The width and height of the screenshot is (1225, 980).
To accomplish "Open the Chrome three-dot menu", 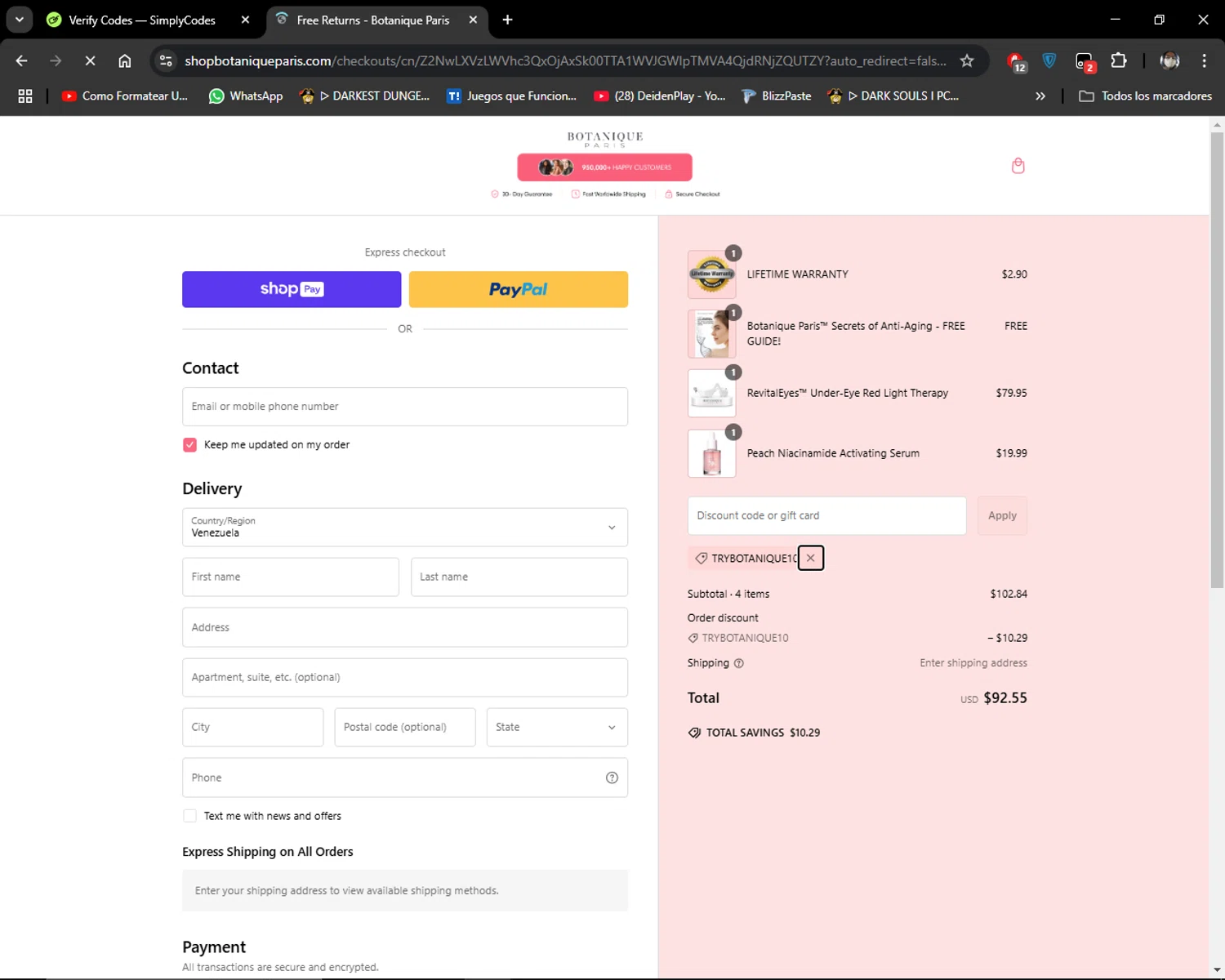I will (1204, 60).
